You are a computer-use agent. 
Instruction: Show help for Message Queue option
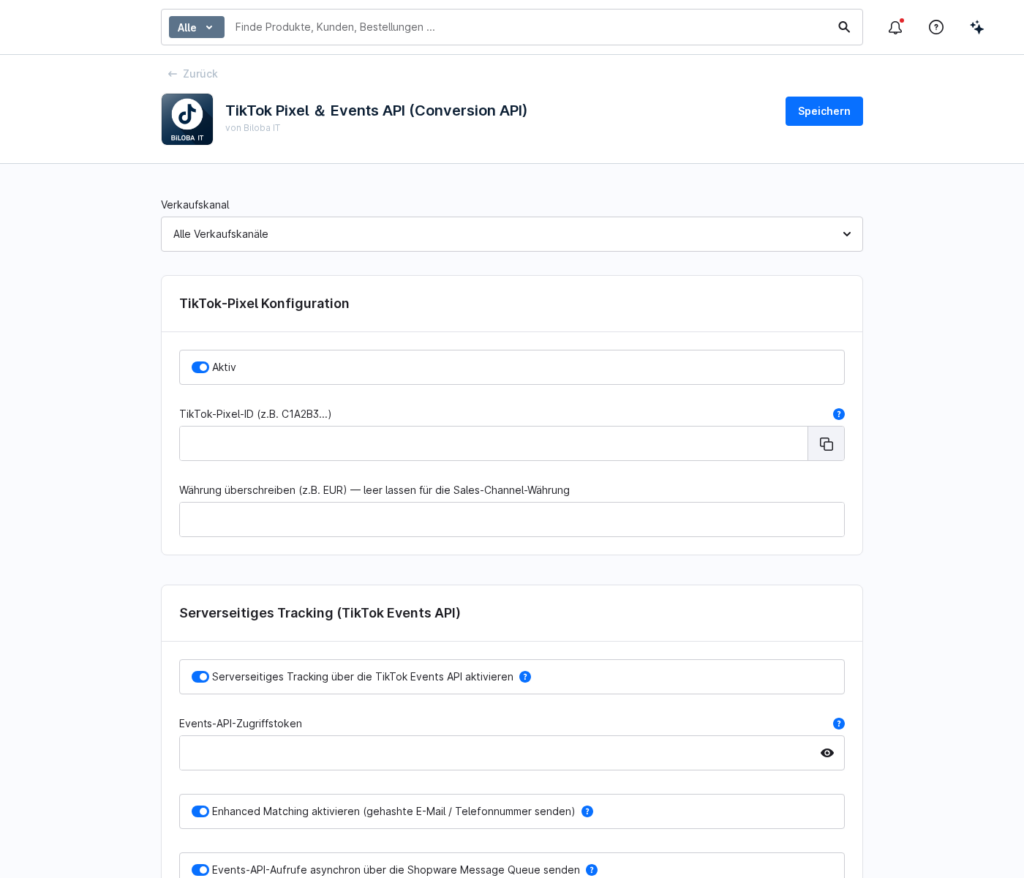592,870
